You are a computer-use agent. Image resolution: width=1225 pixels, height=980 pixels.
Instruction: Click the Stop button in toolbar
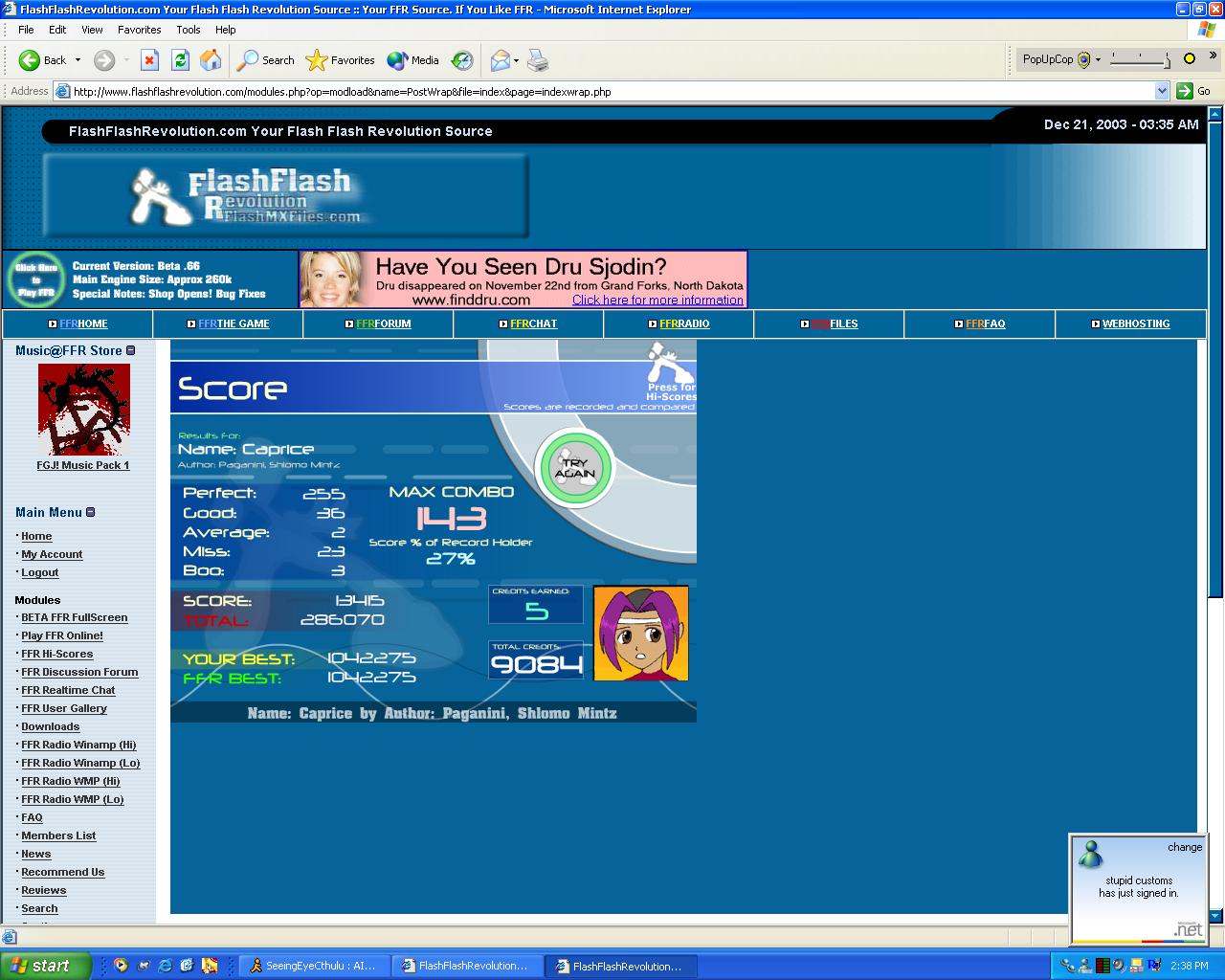tap(149, 60)
